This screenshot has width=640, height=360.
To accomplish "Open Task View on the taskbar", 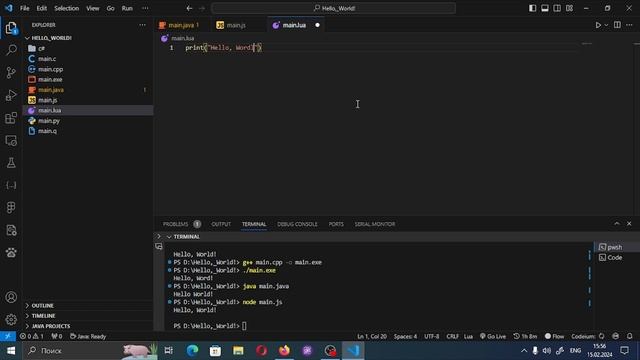I will 169,351.
